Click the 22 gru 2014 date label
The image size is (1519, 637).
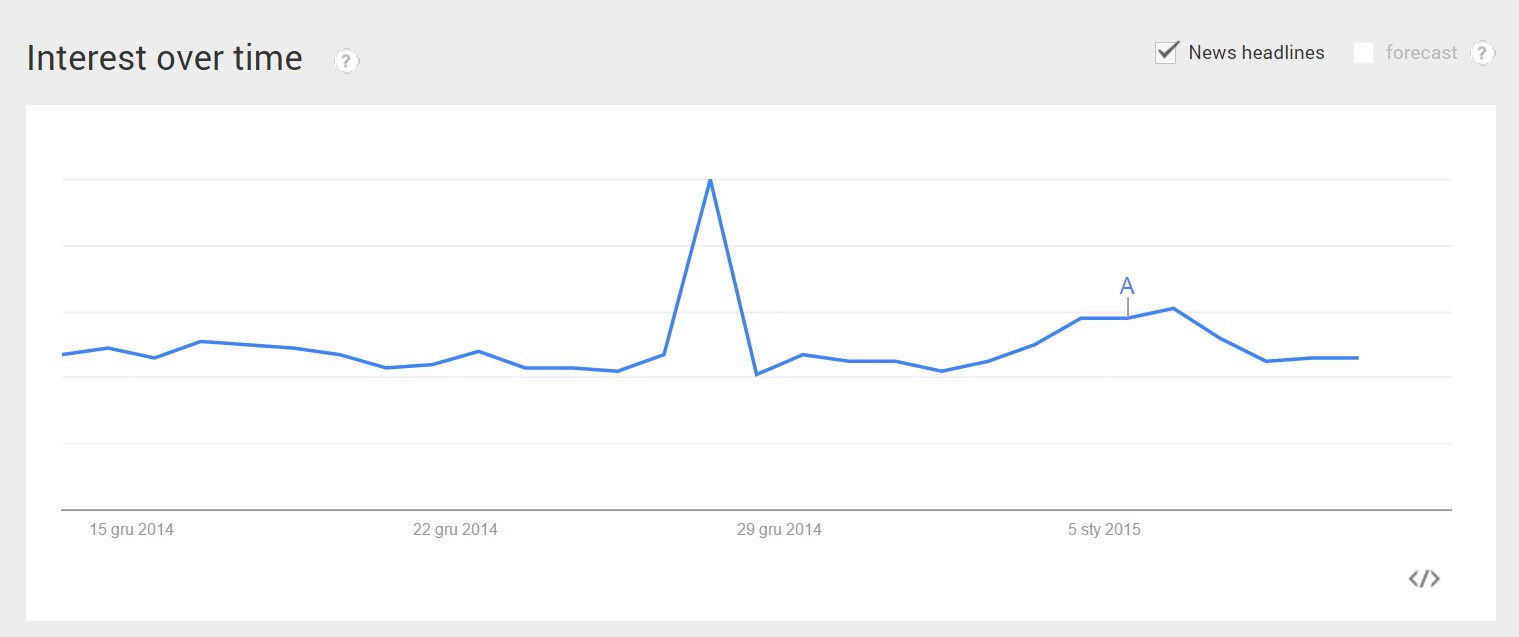(455, 530)
